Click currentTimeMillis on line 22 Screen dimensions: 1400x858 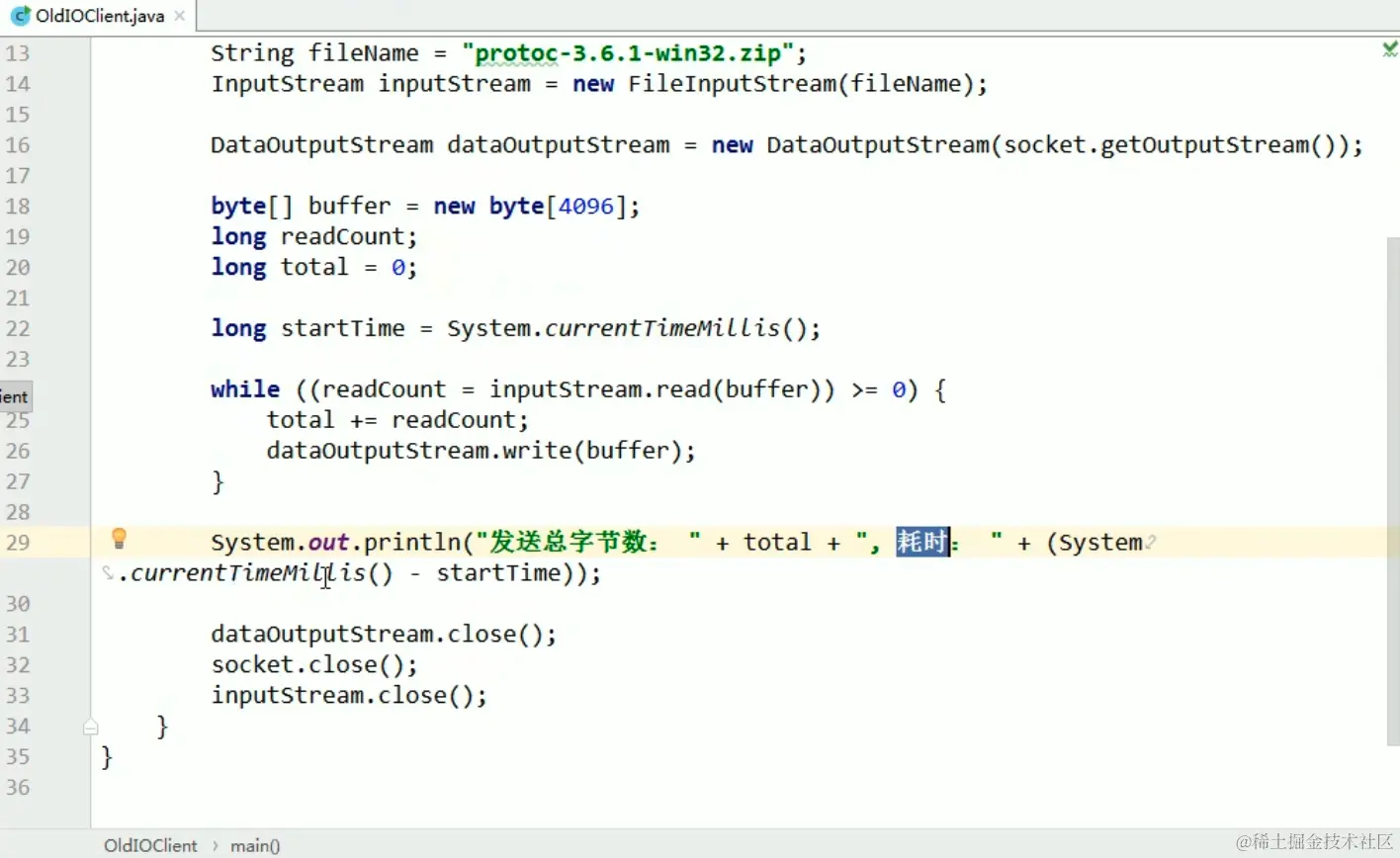click(x=662, y=328)
